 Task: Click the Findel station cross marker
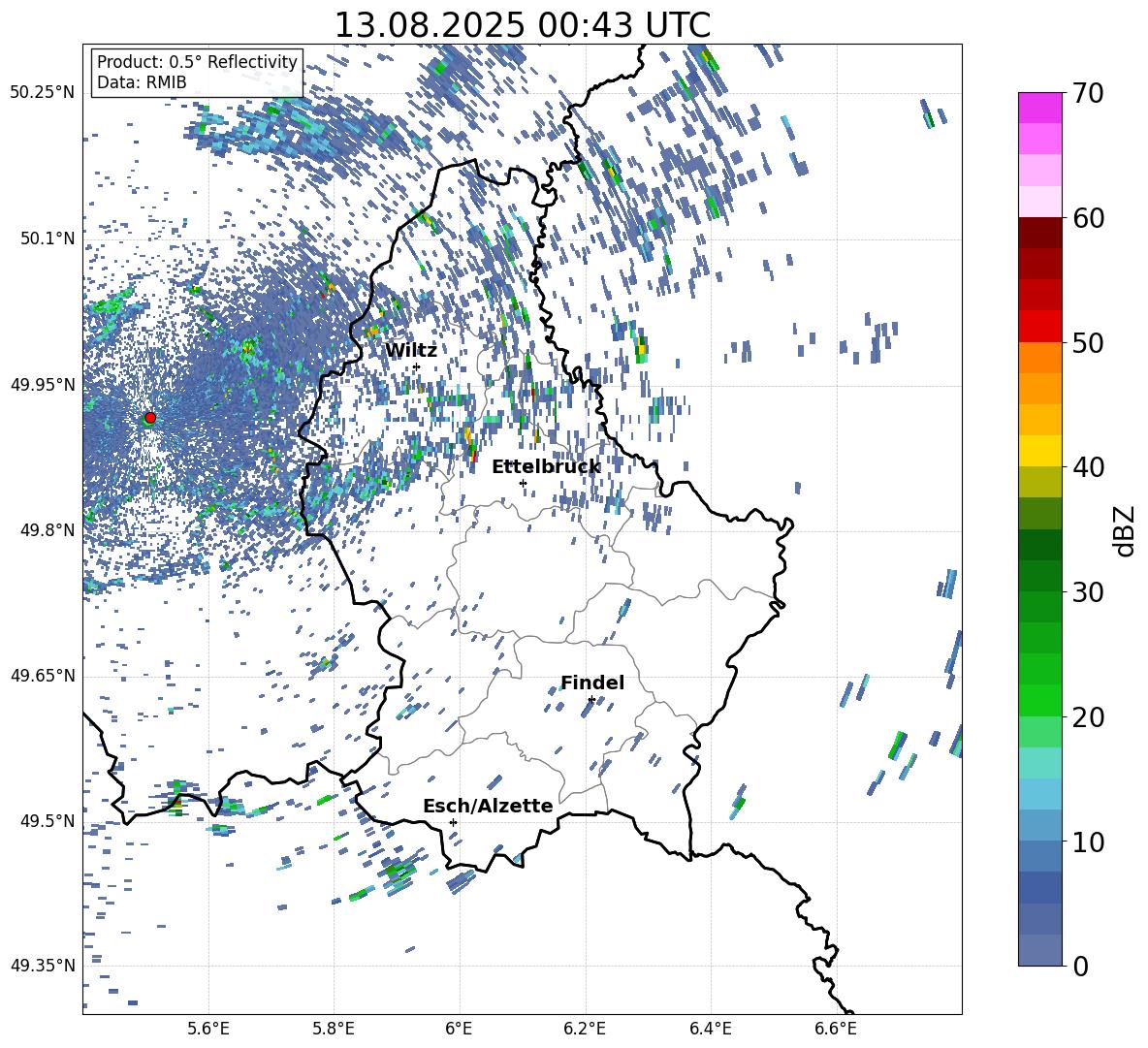tap(591, 700)
